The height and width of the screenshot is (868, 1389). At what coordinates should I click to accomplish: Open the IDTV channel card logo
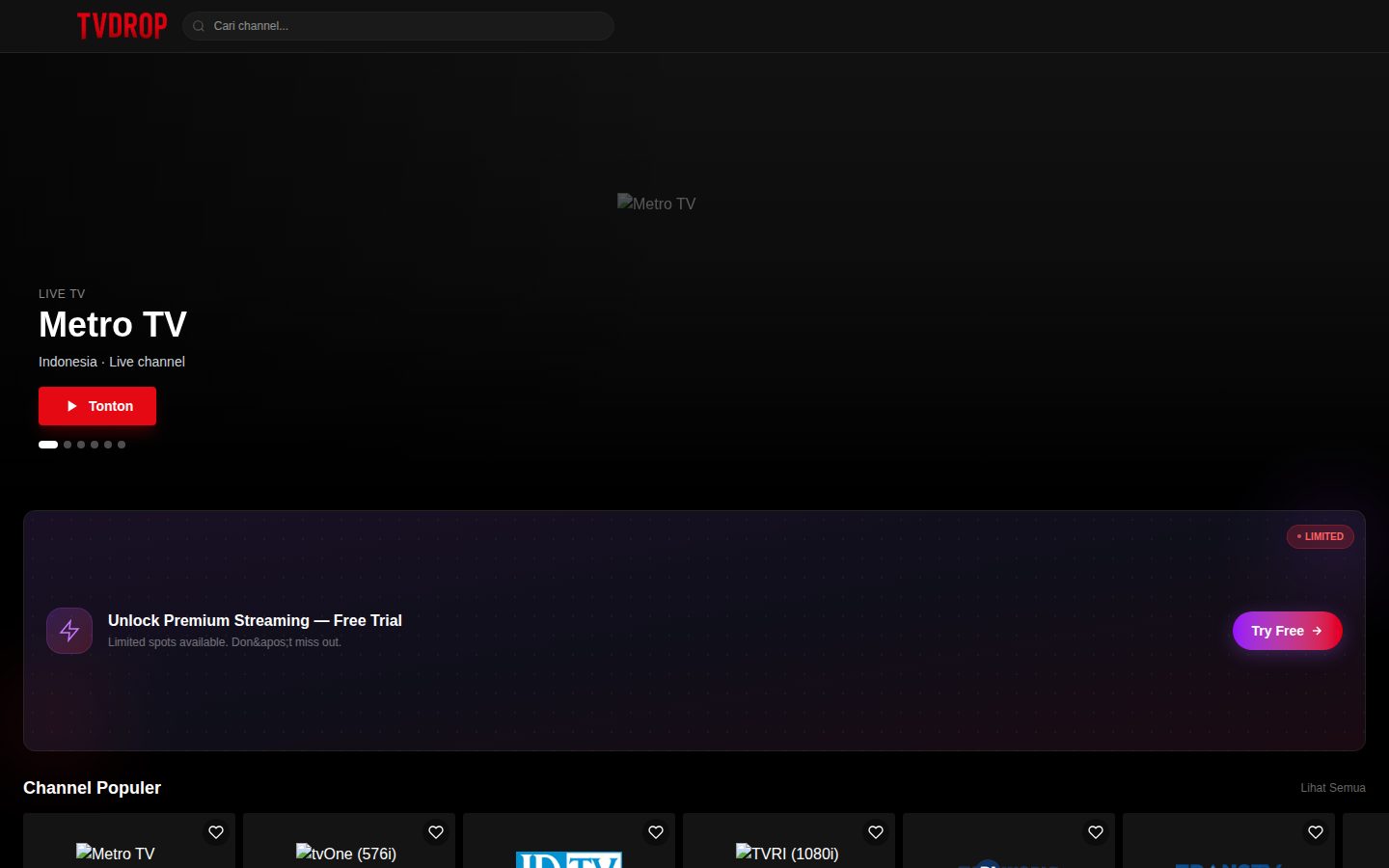pyautogui.click(x=569, y=859)
